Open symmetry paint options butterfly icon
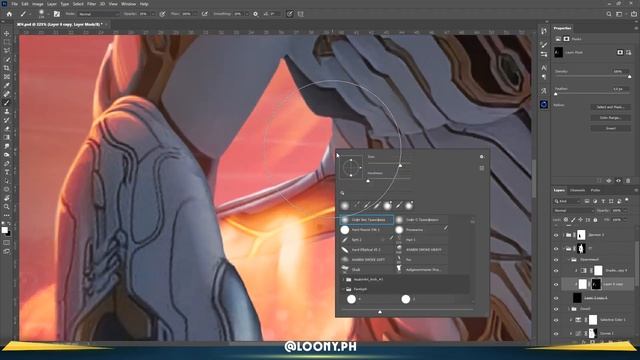 pyautogui.click(x=301, y=14)
